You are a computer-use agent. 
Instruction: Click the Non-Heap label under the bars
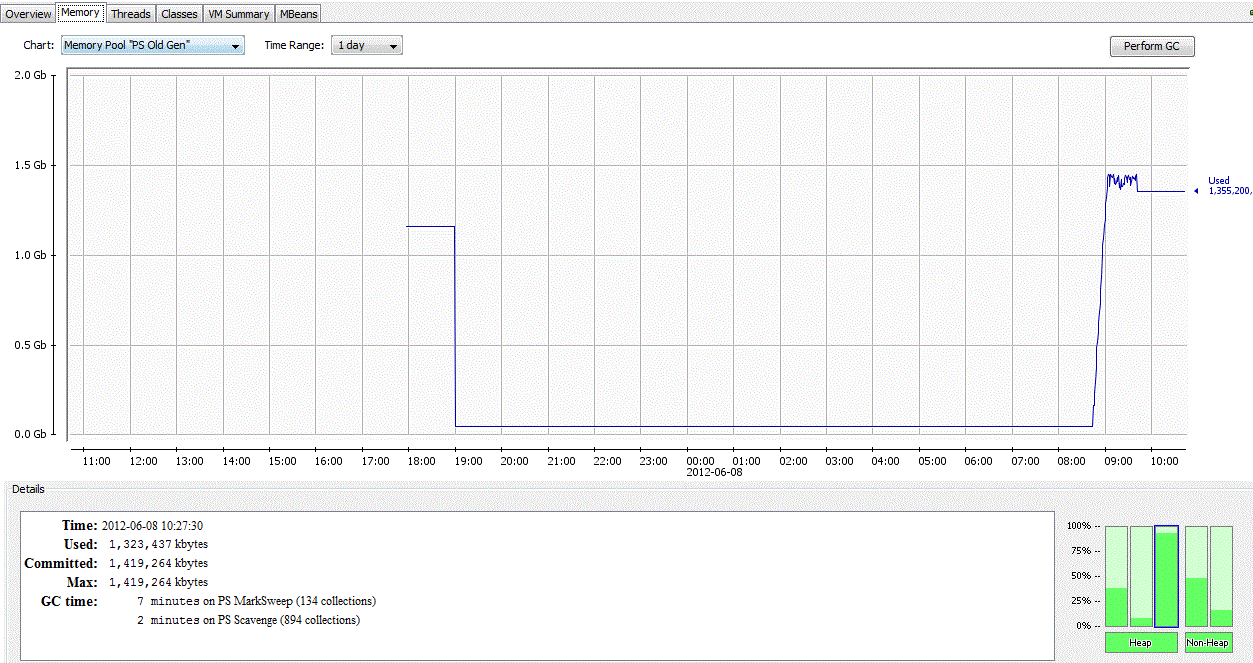(x=1208, y=642)
